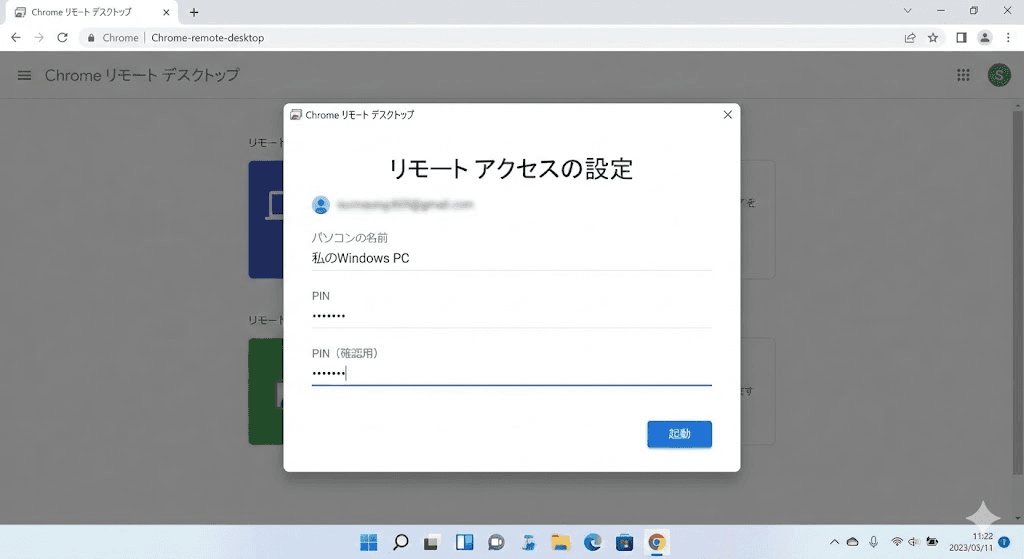Click the 起動 button
The width and height of the screenshot is (1024, 559).
click(679, 434)
